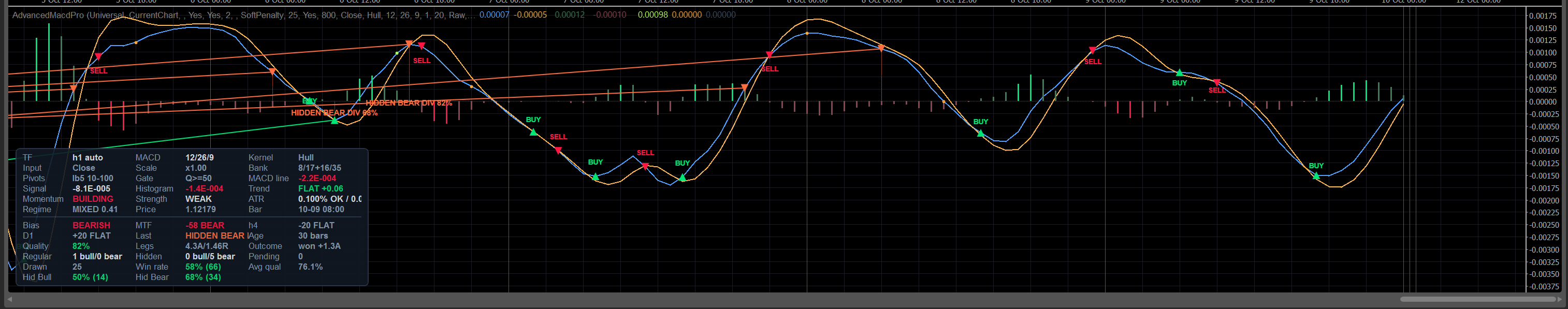Click the '12/26/9' MACD value

200,157
